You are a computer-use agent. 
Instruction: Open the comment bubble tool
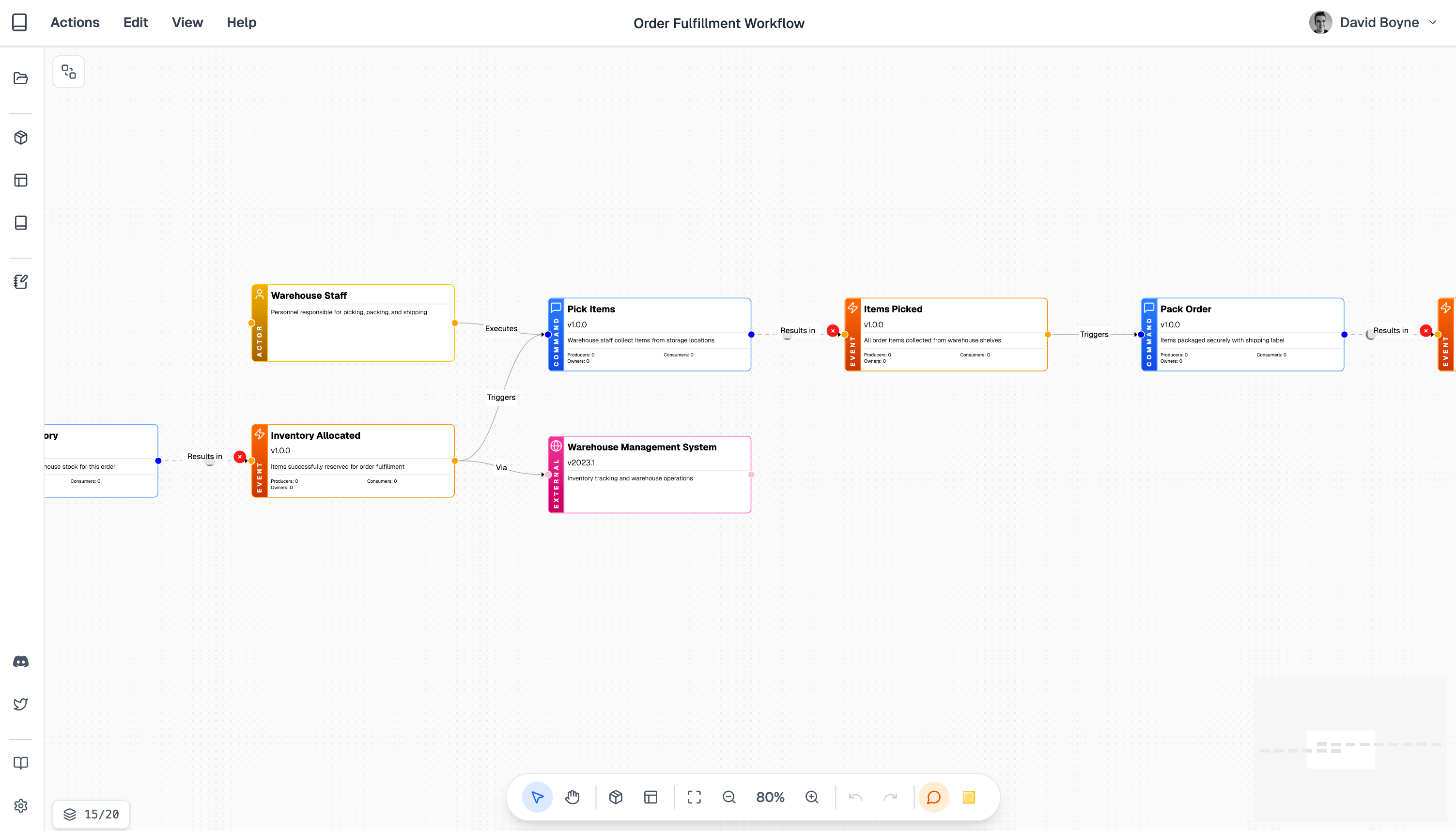[x=934, y=797]
